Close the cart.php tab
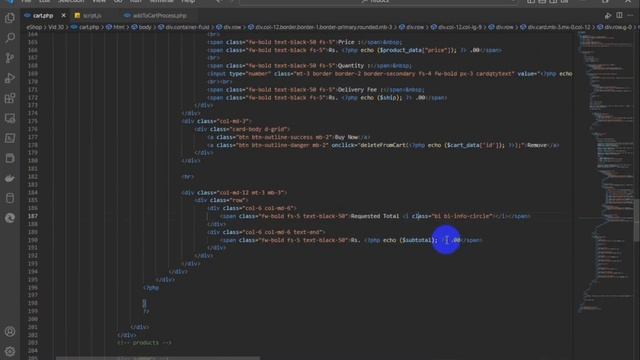The width and height of the screenshot is (640, 360). (x=63, y=16)
